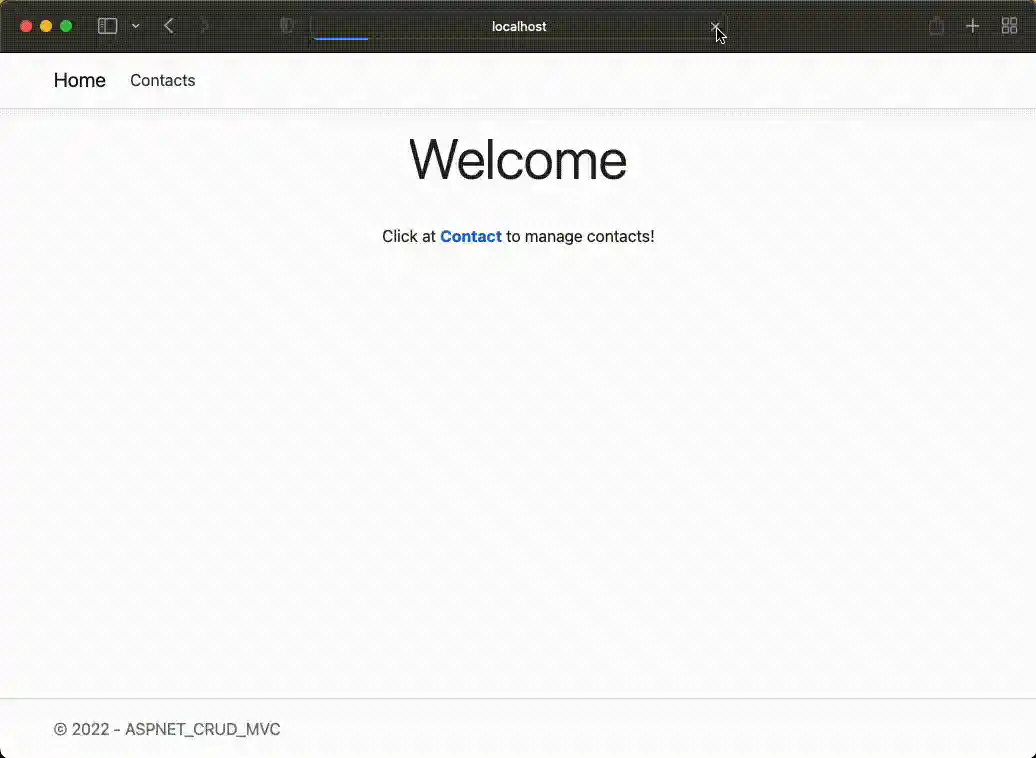Open the Share icon in toolbar
The height and width of the screenshot is (758, 1036).
(936, 26)
